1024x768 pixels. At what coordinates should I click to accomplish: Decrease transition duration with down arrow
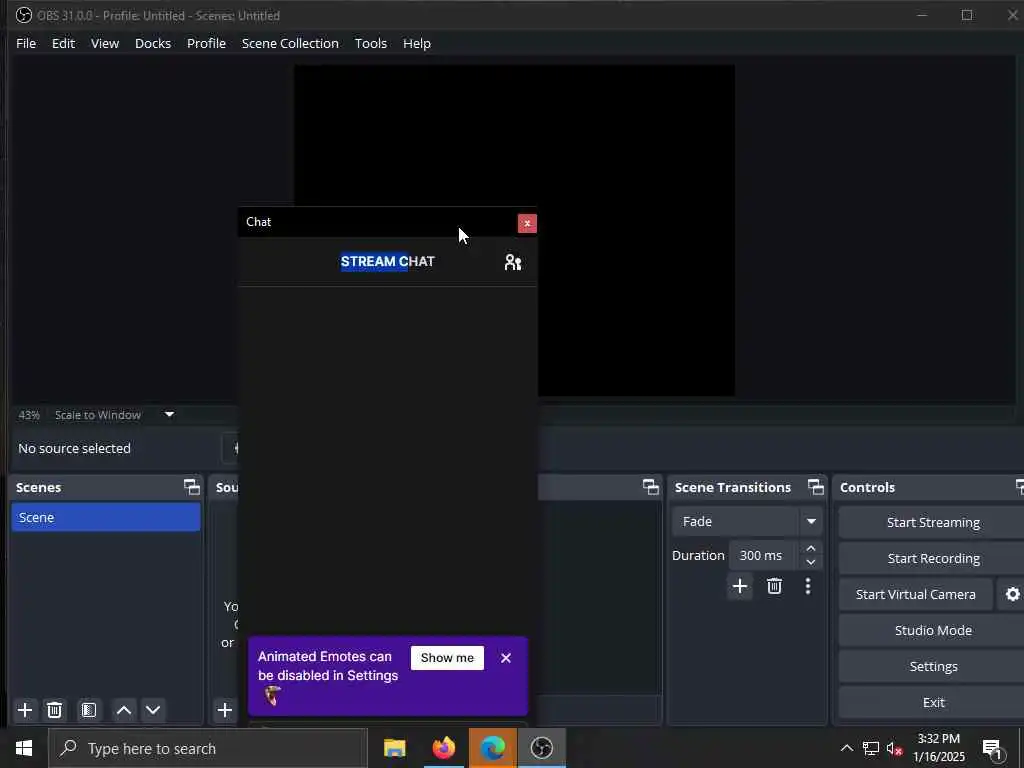(810, 562)
